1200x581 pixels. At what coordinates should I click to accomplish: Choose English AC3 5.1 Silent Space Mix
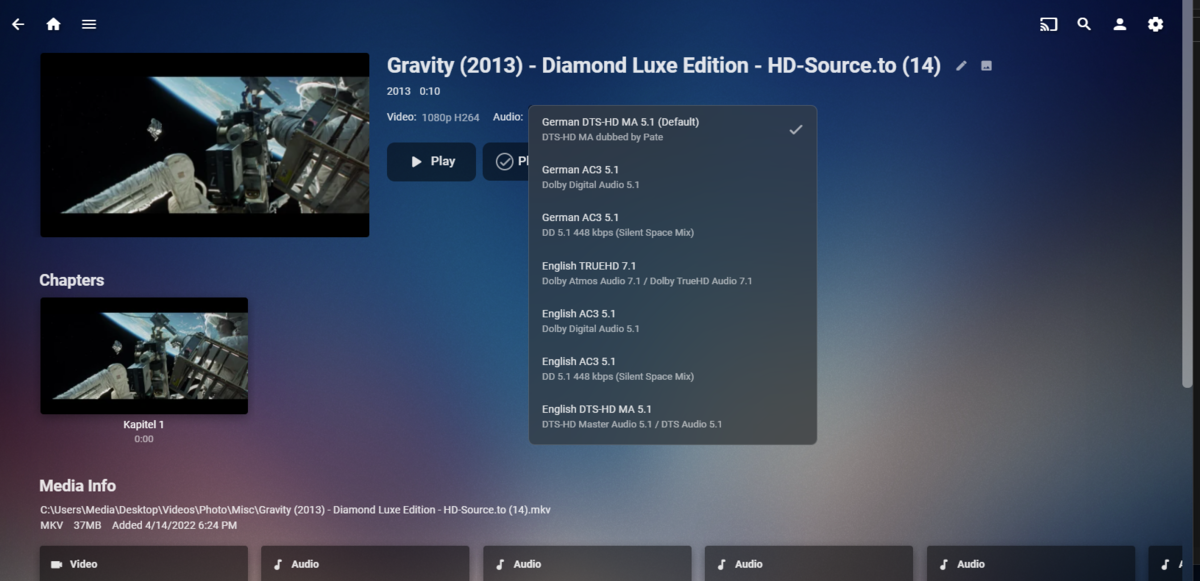pos(672,369)
